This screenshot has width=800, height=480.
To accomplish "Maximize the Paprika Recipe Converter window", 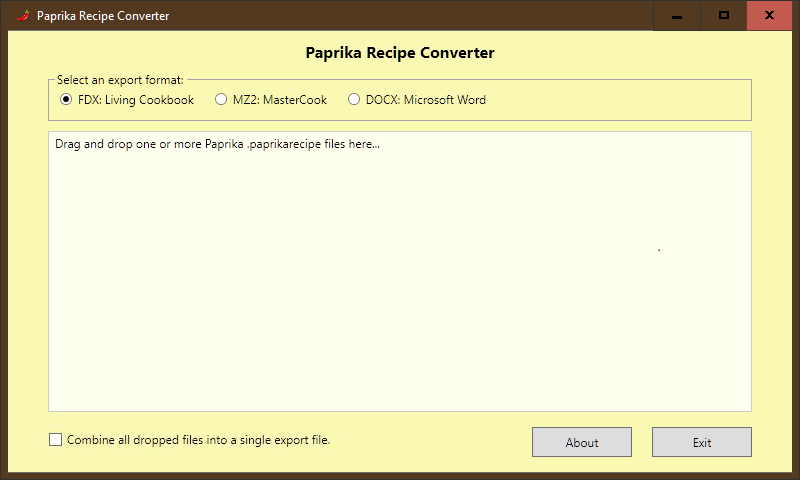I will (x=723, y=15).
